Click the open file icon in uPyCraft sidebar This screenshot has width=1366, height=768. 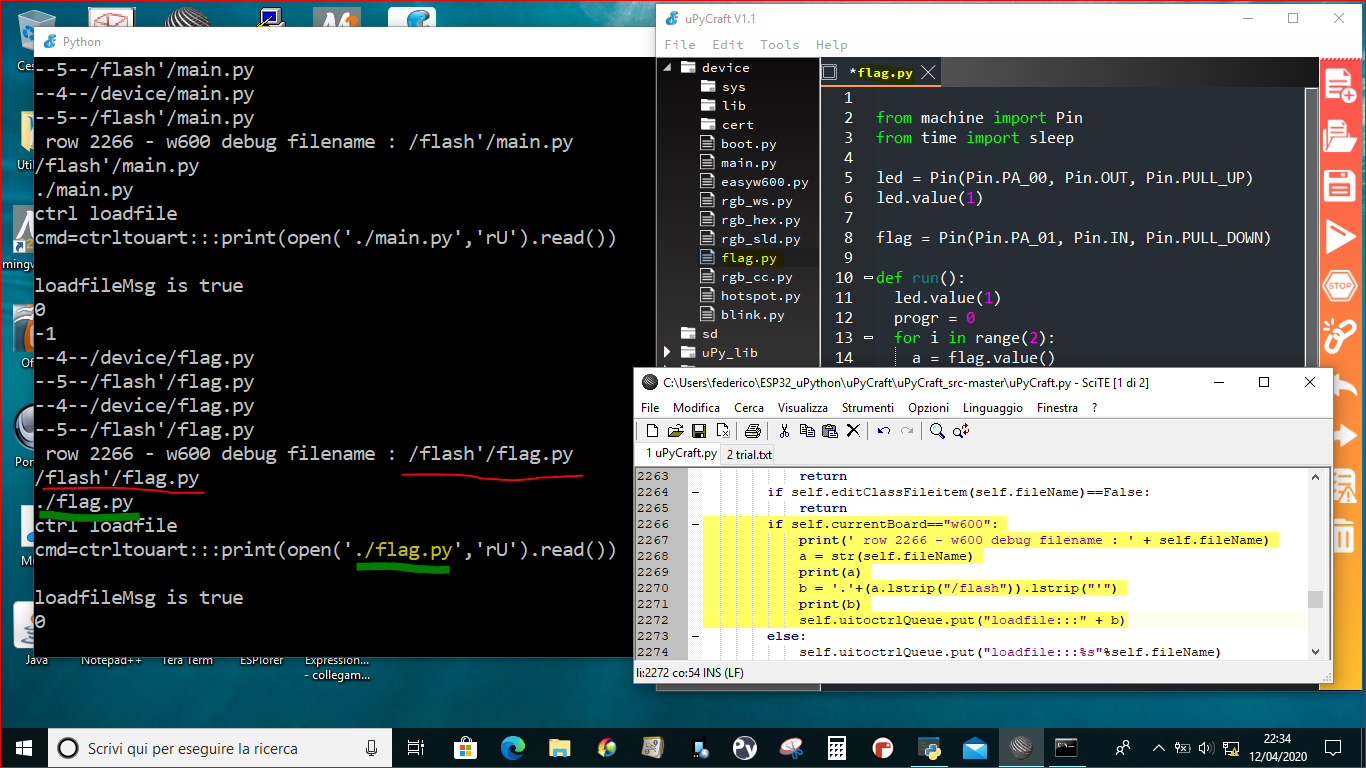click(1340, 135)
